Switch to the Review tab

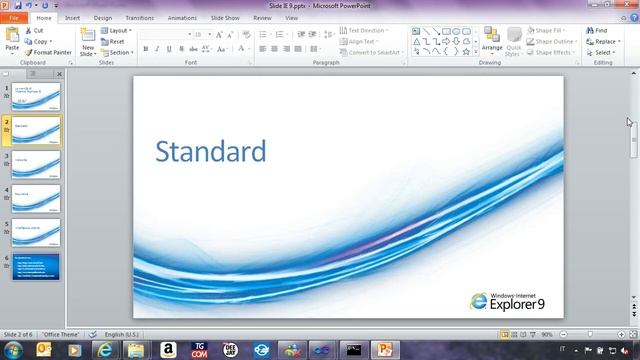click(262, 18)
